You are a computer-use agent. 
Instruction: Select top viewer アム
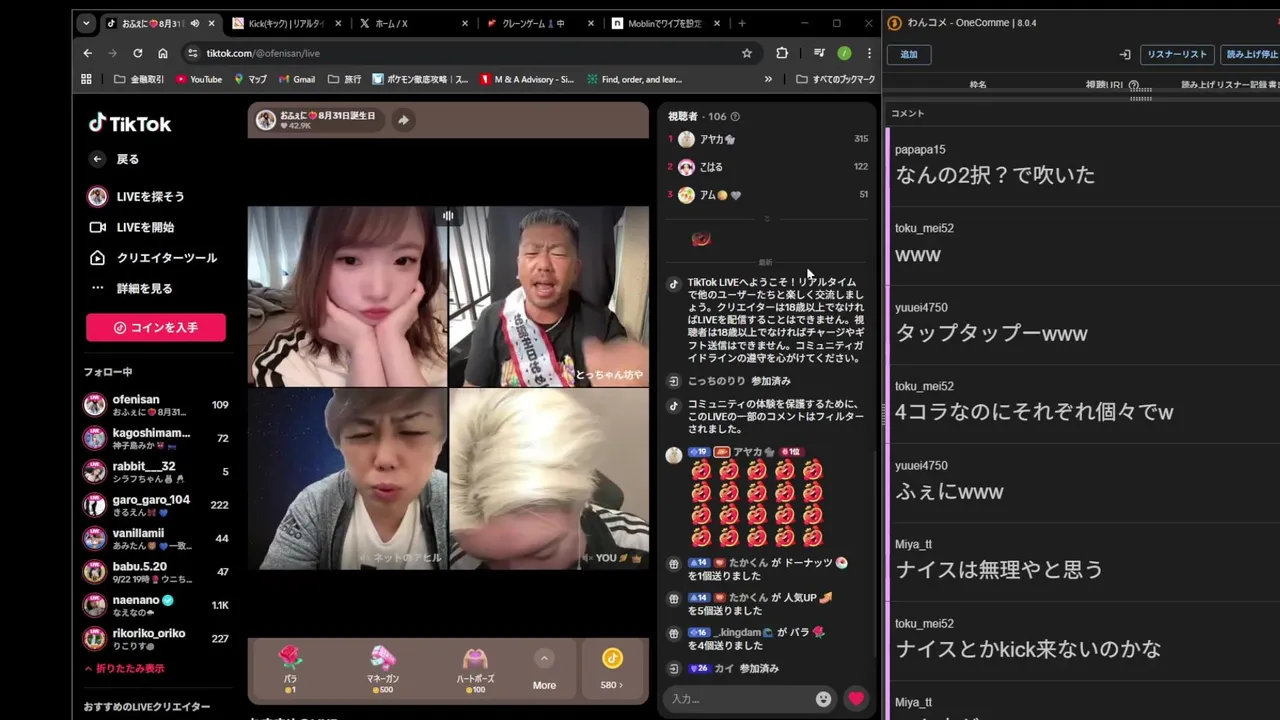pos(768,195)
